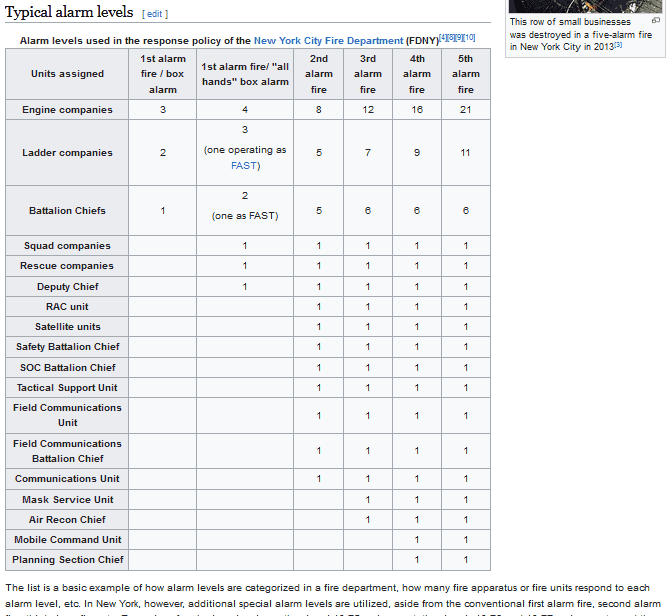
Task: Click the Mobile Command Unit 4th alarm '1' cell
Action: (417, 540)
